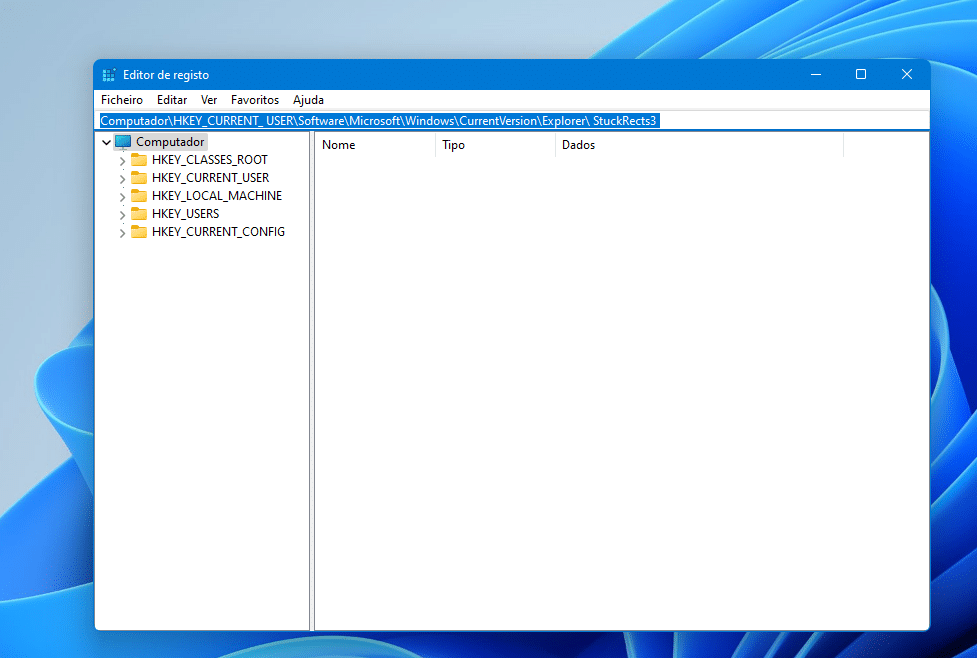
Task: Open the Favoritos menu
Action: (x=255, y=100)
